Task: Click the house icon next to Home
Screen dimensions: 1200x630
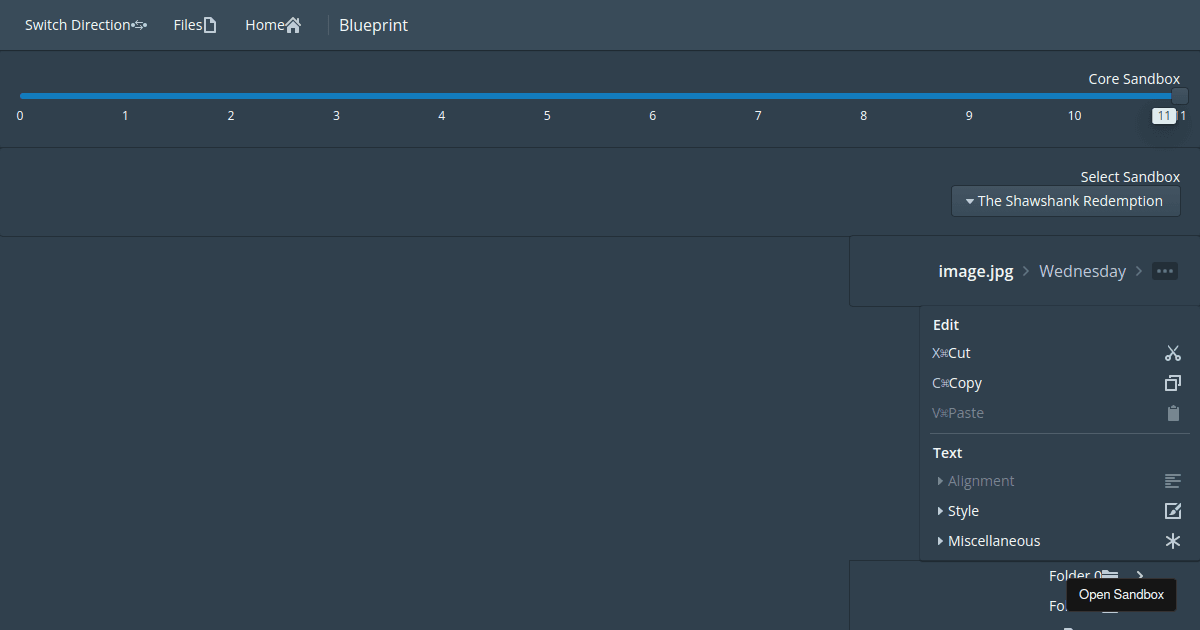Action: (x=293, y=25)
